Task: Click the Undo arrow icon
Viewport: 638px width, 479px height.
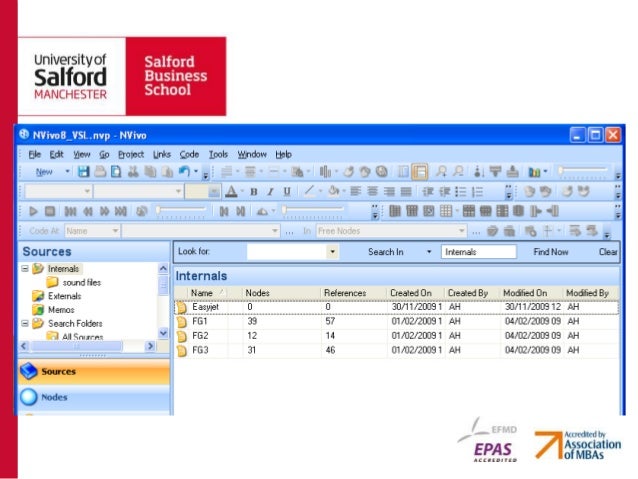Action: [184, 171]
